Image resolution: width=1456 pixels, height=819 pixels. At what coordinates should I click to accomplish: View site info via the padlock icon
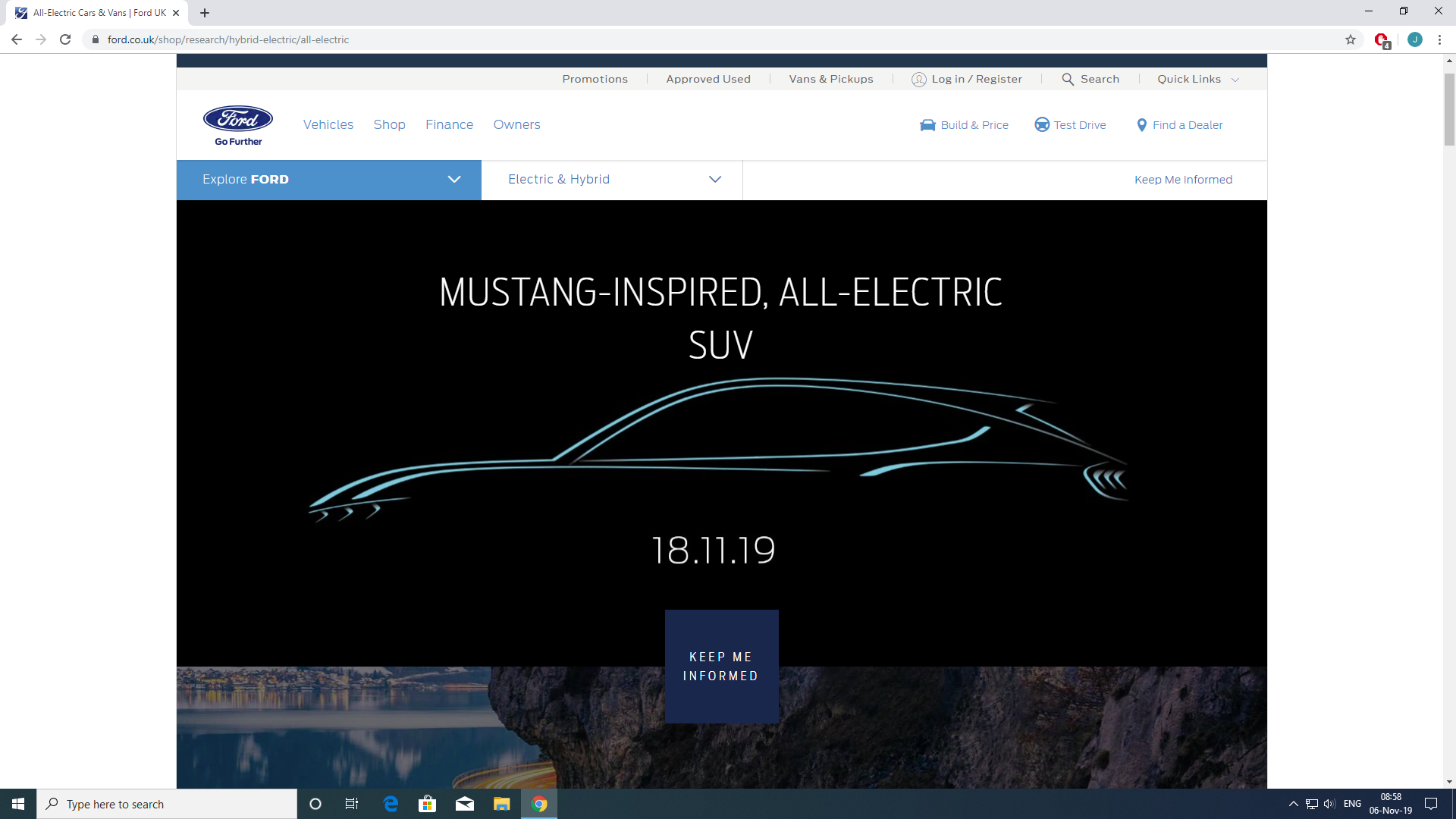click(95, 39)
